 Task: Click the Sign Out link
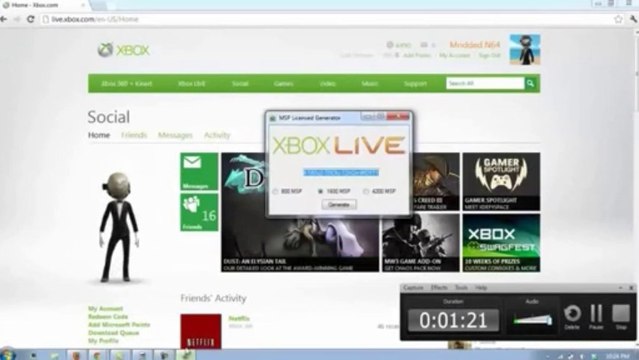[489, 55]
